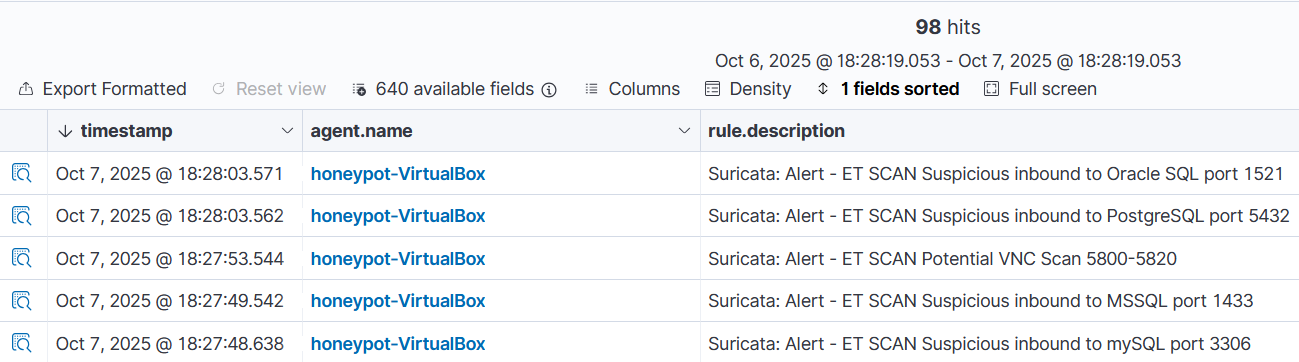Open the 640 available fields list
Viewport: 1299px width, 362px height.
tap(444, 89)
